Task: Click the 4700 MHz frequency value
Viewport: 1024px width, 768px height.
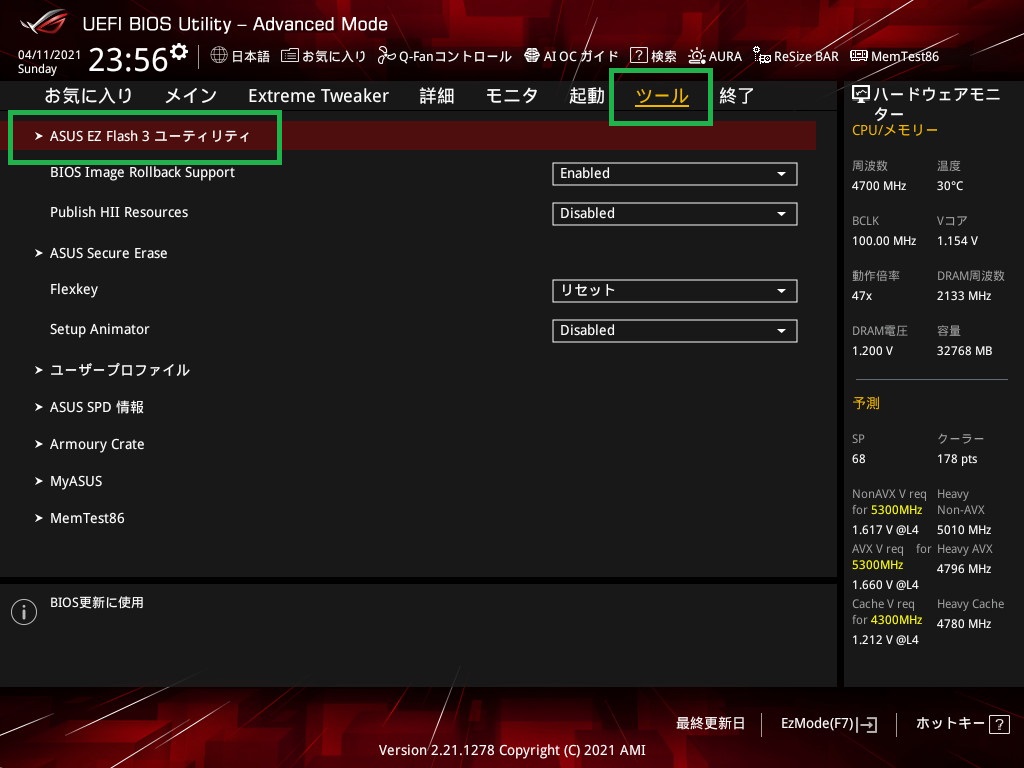Action: click(879, 186)
